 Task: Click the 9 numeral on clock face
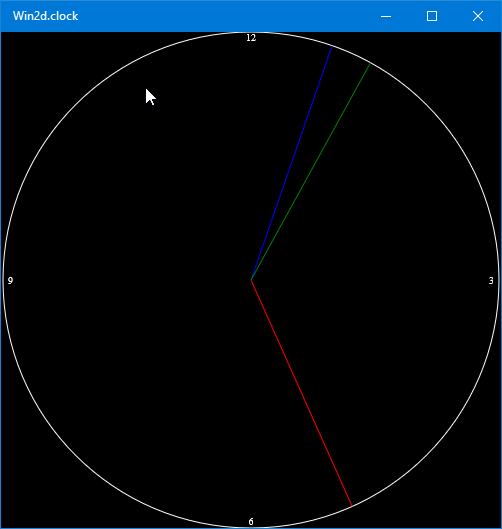click(10, 281)
